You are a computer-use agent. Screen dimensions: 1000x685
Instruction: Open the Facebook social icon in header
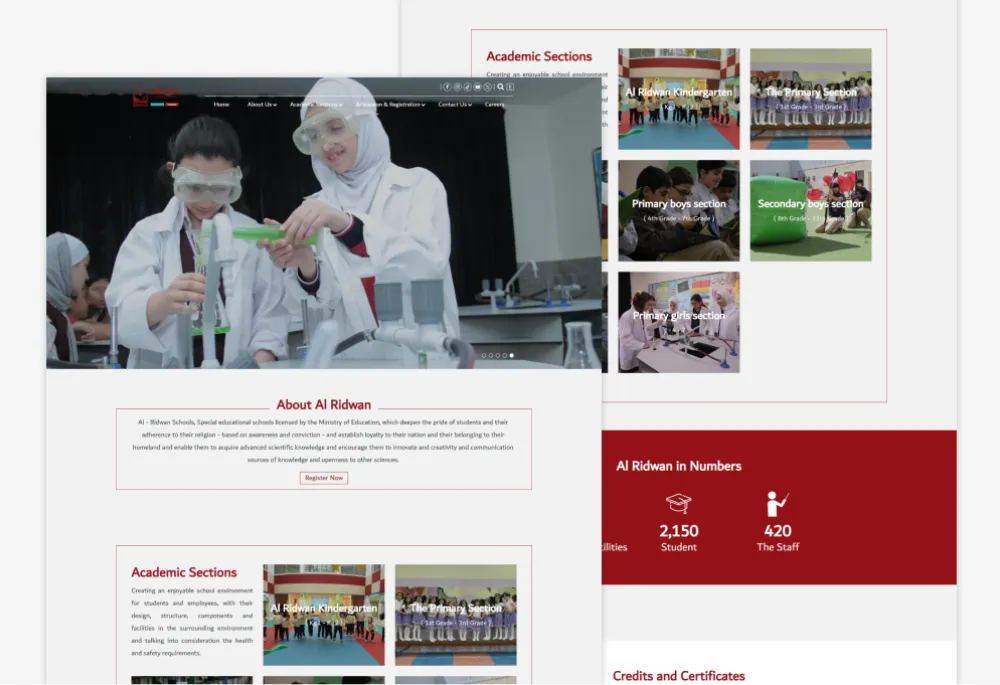(x=447, y=87)
